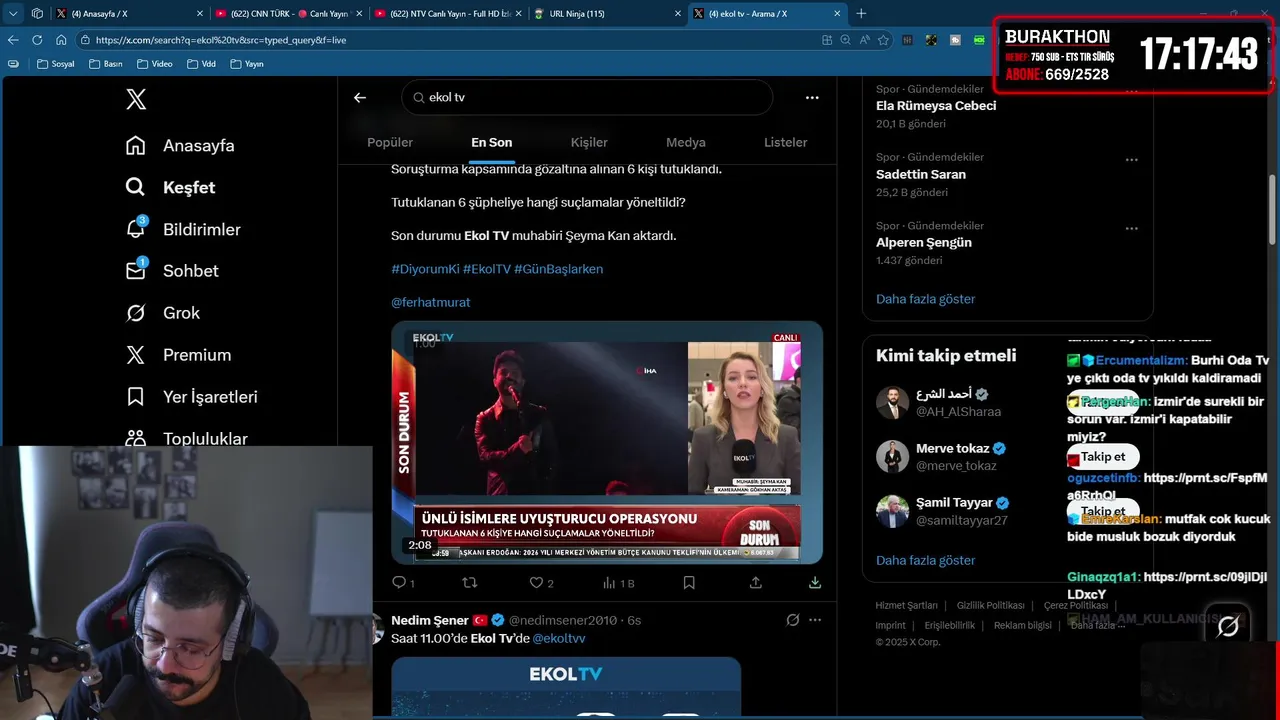Switch to the URL Ninja tab
1280x720 pixels.
607,13
